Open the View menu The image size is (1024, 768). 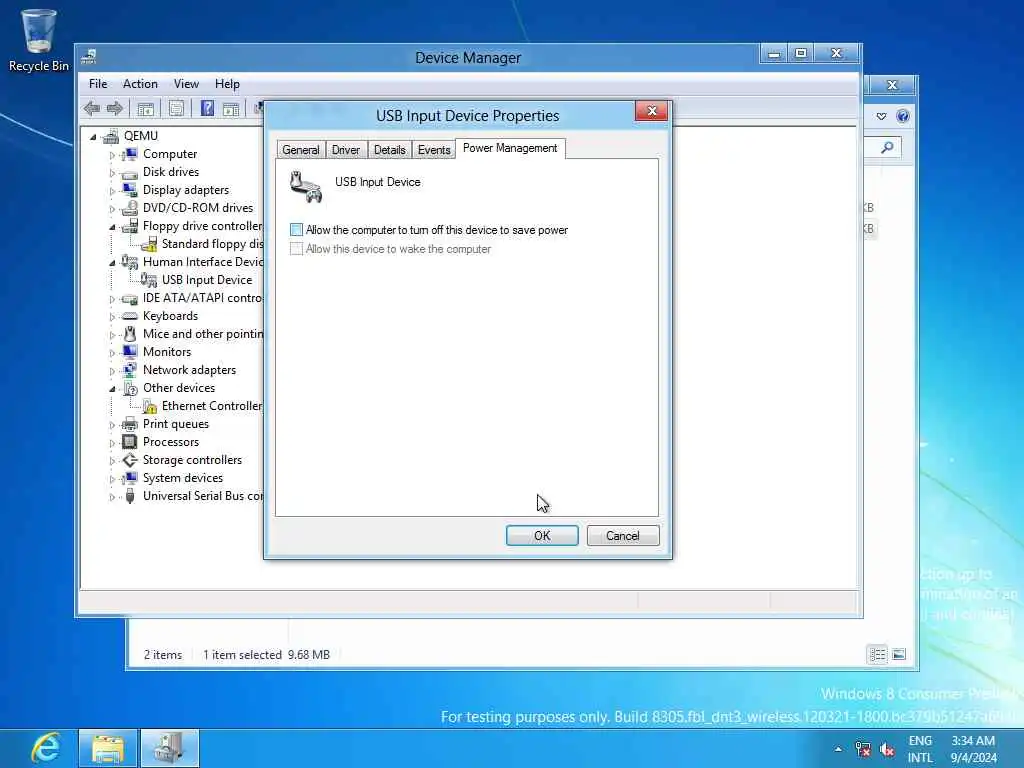186,84
